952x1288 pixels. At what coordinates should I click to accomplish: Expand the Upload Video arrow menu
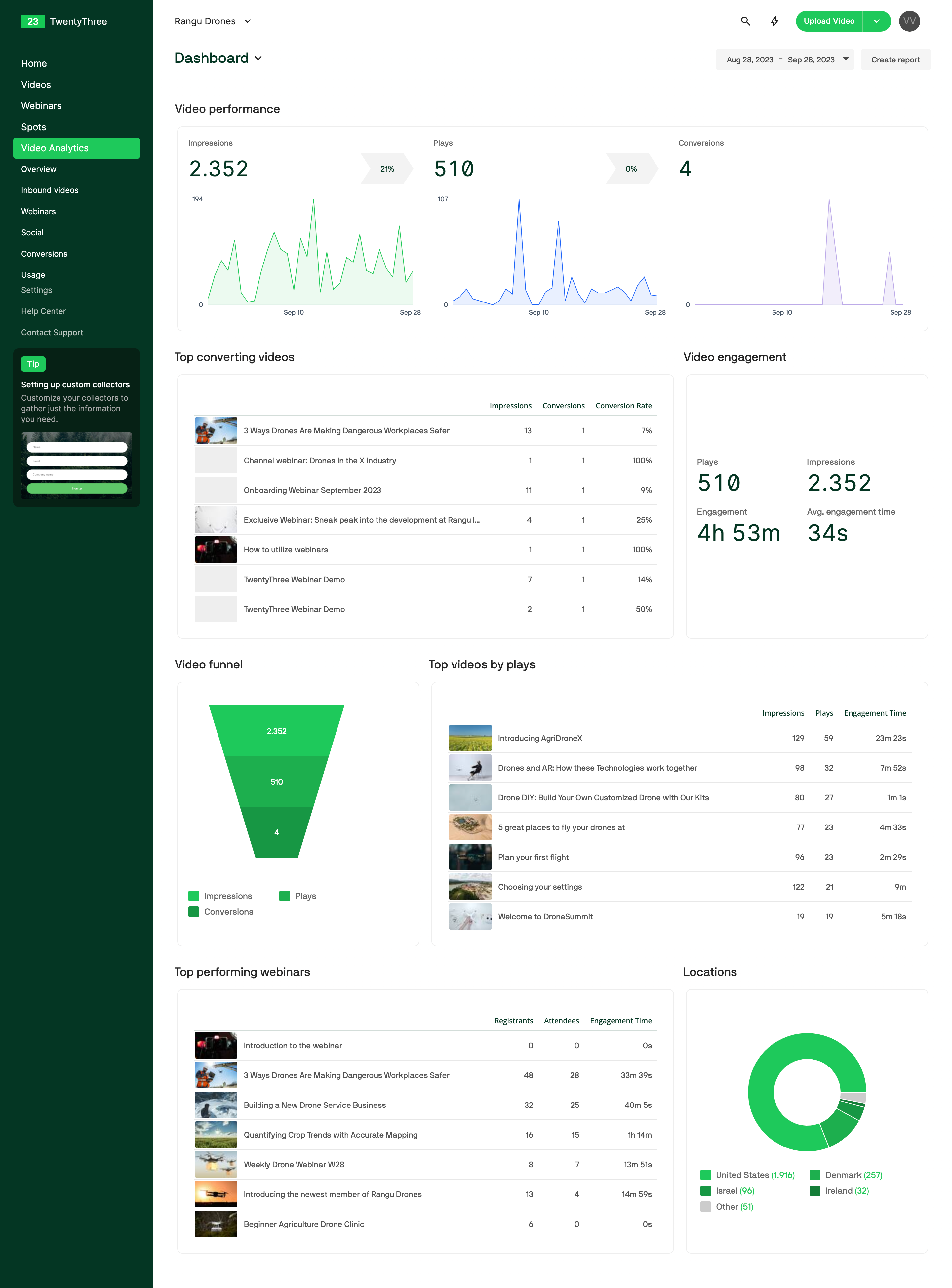876,21
